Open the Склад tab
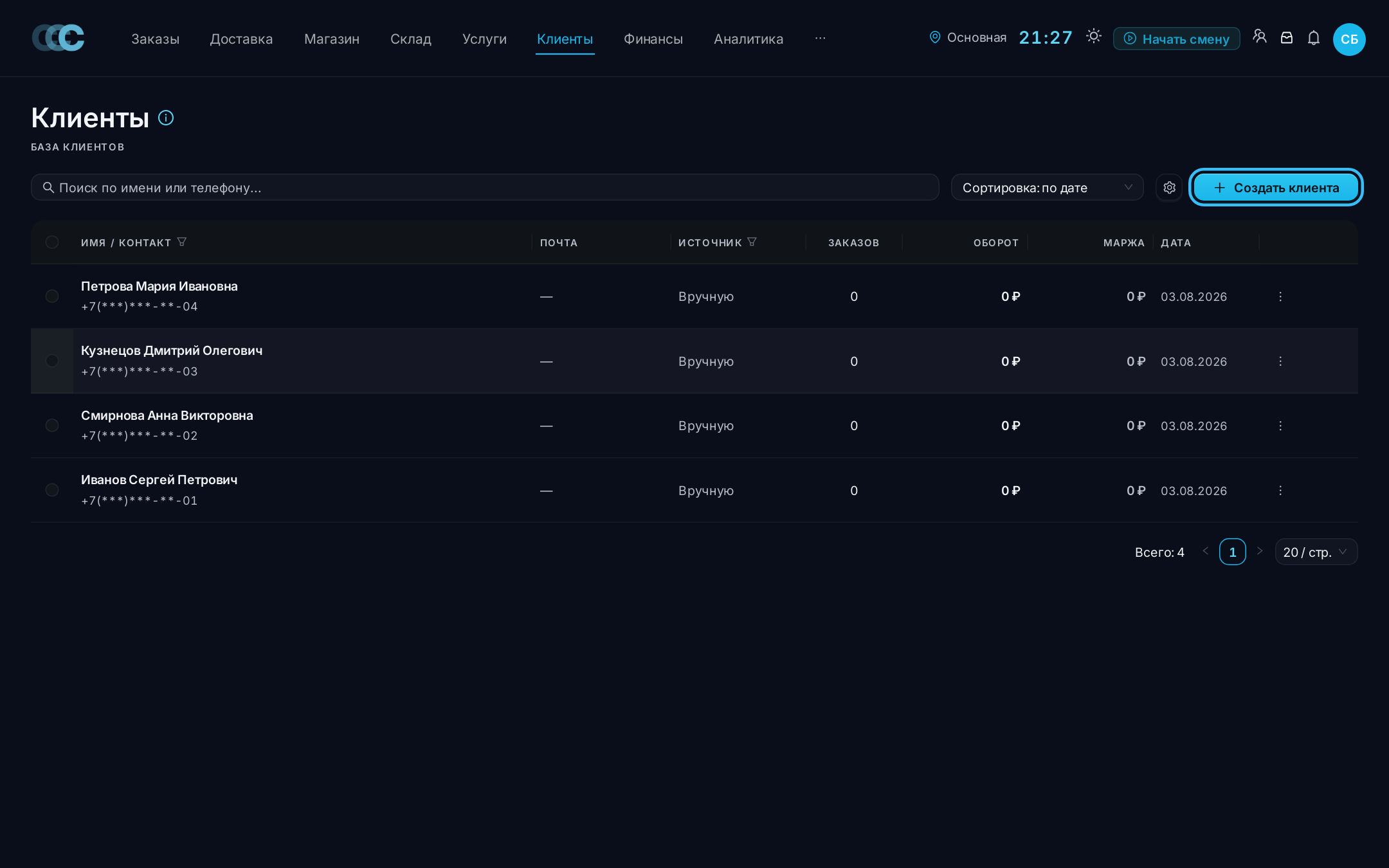 (411, 39)
